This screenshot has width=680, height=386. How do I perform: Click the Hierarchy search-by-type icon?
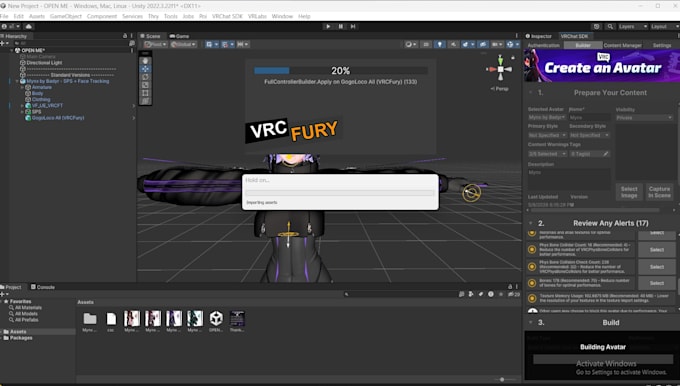click(132, 43)
